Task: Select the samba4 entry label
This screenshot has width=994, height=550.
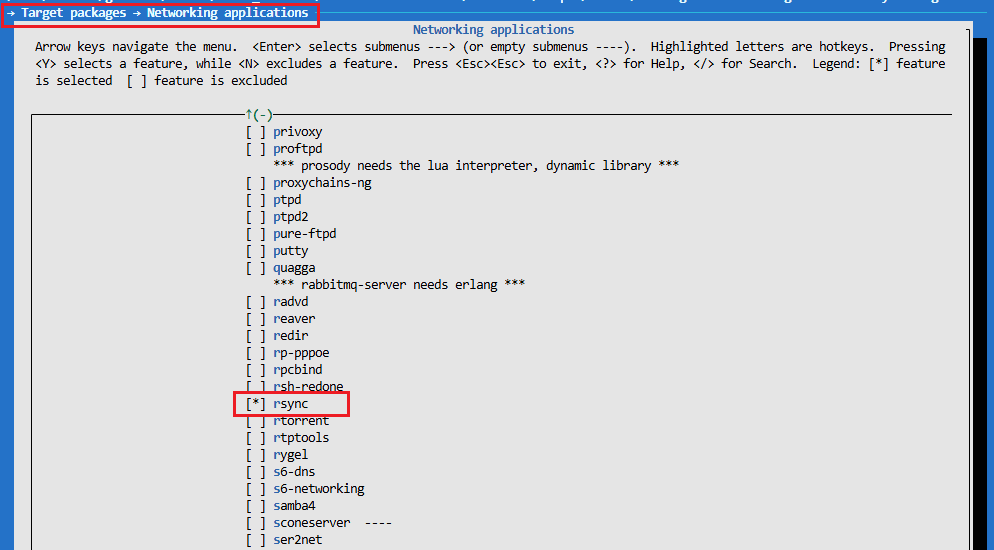Action: click(x=294, y=506)
